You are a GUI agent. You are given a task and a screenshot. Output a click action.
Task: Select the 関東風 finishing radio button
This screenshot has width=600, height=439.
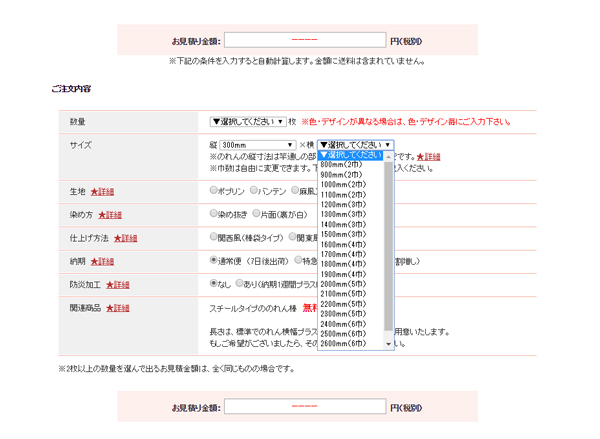tap(292, 237)
